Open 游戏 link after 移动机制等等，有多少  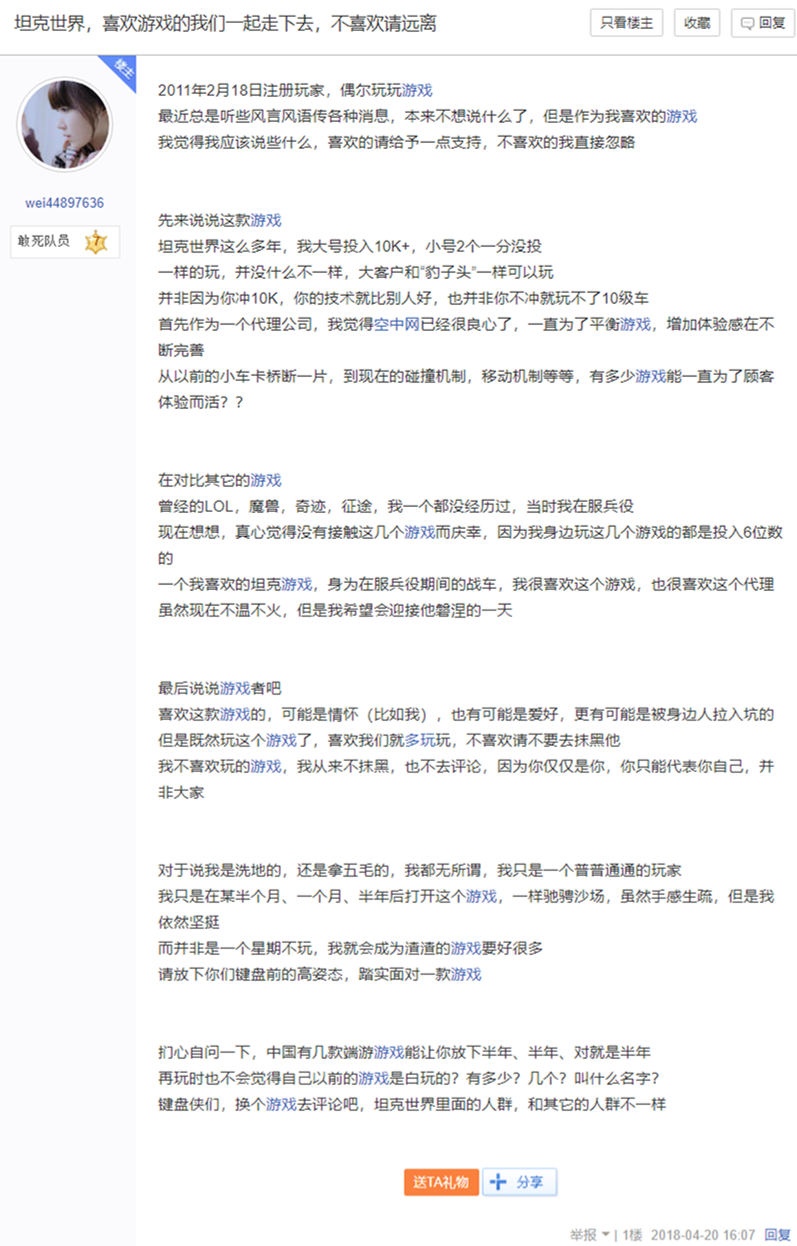coord(651,376)
